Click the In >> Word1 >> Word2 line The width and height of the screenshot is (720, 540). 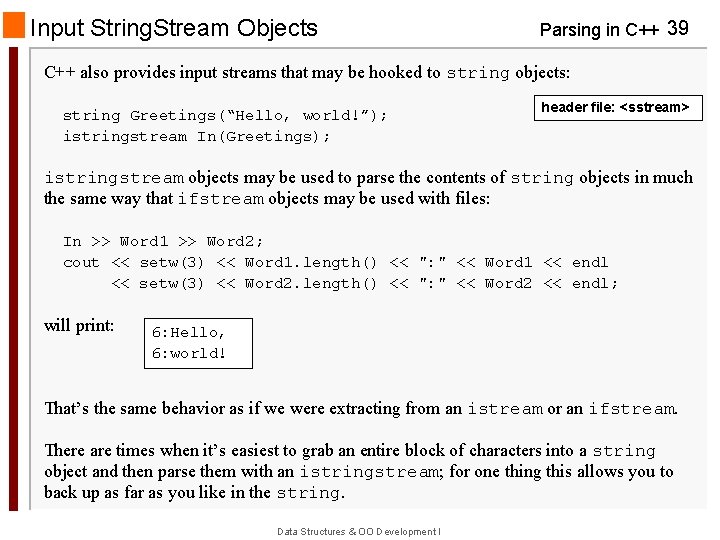pyautogui.click(x=163, y=241)
